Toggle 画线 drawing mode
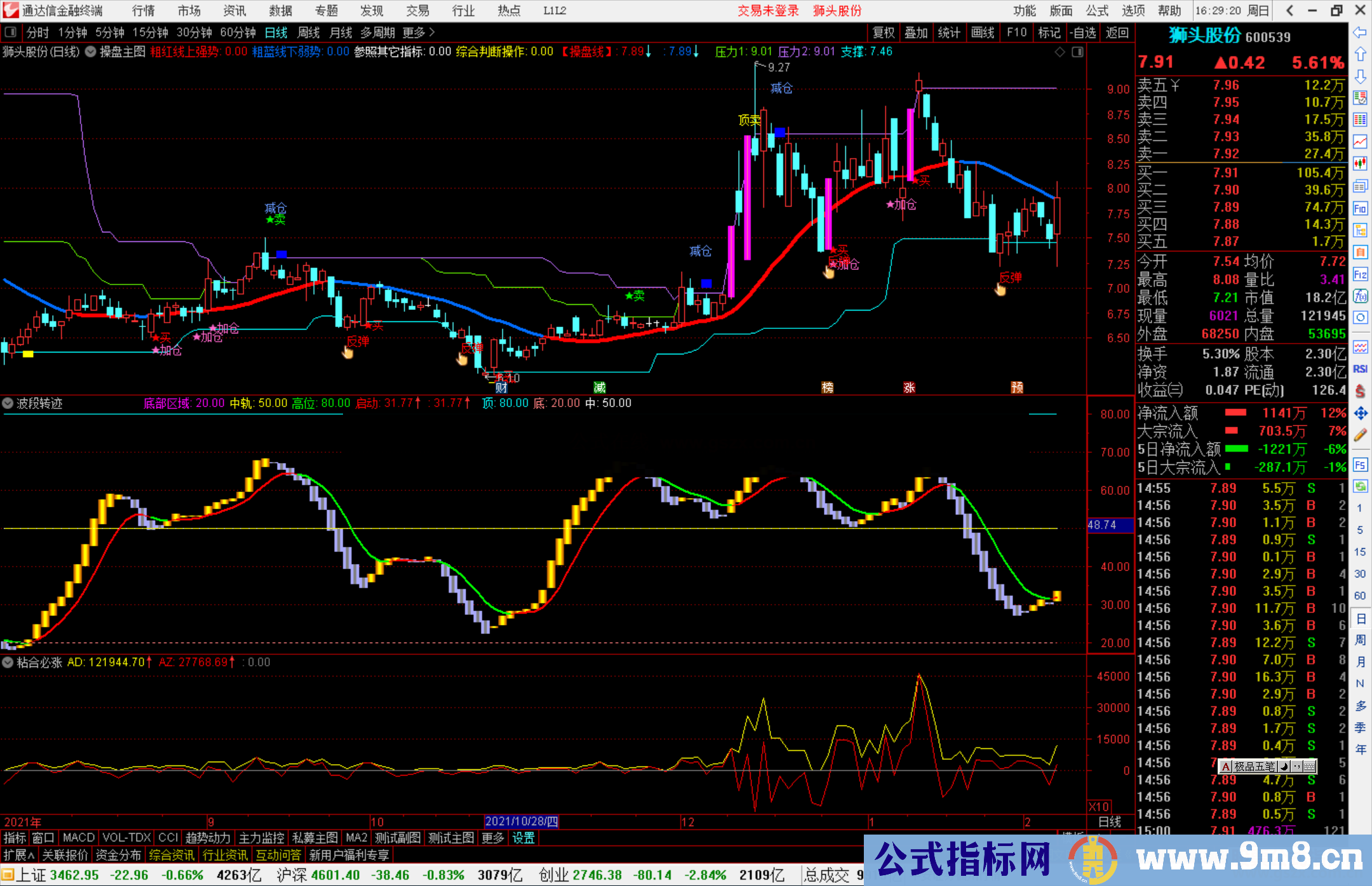This screenshot has height=886, width=1372. click(x=984, y=32)
